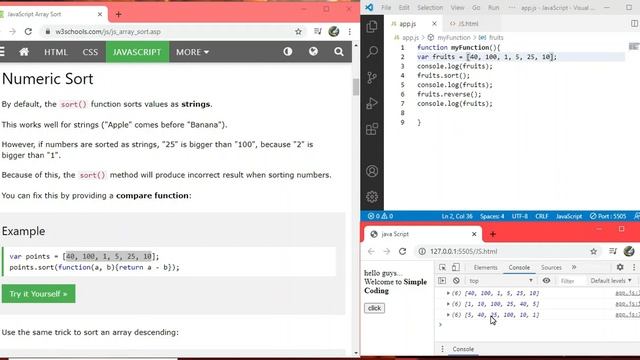Open Extensions view in VS Code
Image resolution: width=640 pixels, height=360 pixels.
(x=372, y=129)
